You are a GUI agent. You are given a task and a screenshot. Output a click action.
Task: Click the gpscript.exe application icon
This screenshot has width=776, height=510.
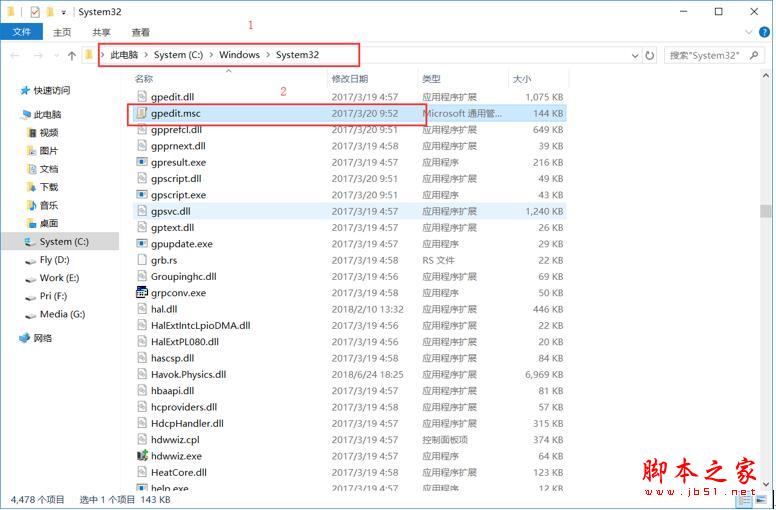142,195
